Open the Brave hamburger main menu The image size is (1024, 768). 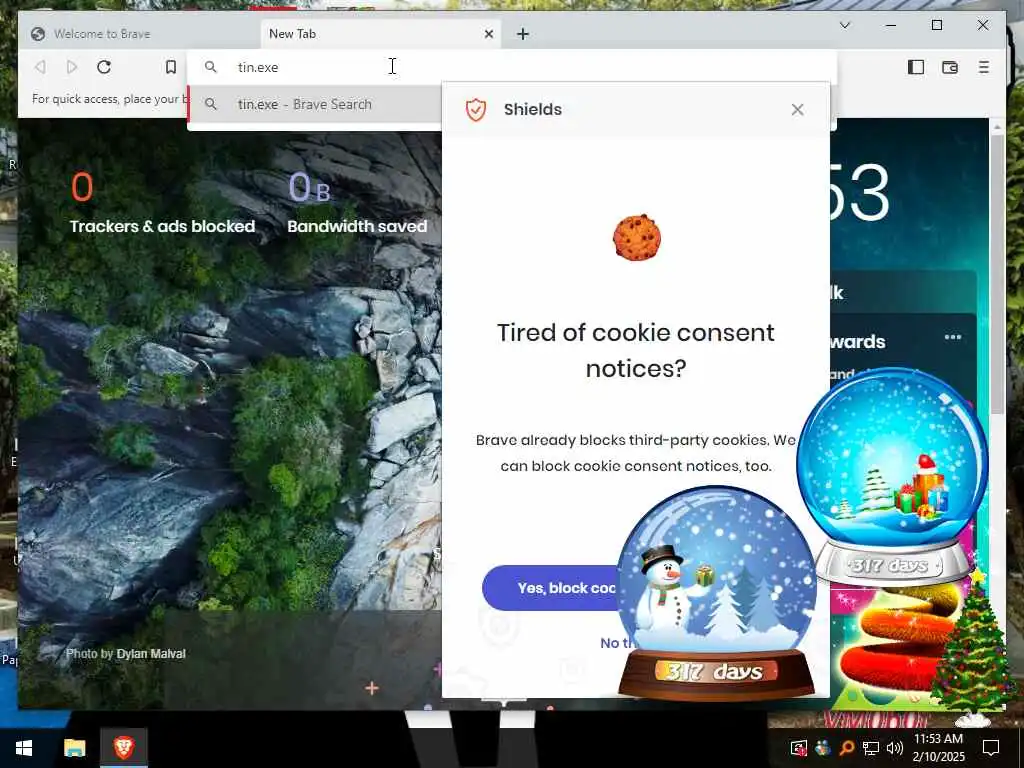click(x=984, y=67)
